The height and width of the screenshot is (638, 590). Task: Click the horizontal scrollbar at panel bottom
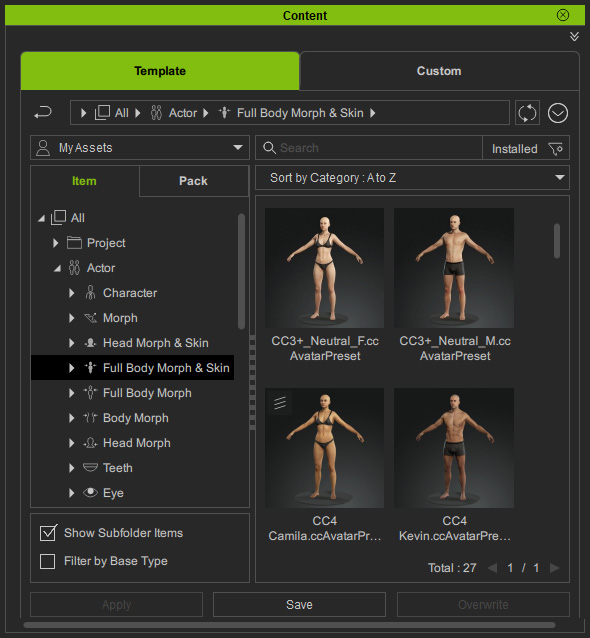click(x=289, y=625)
